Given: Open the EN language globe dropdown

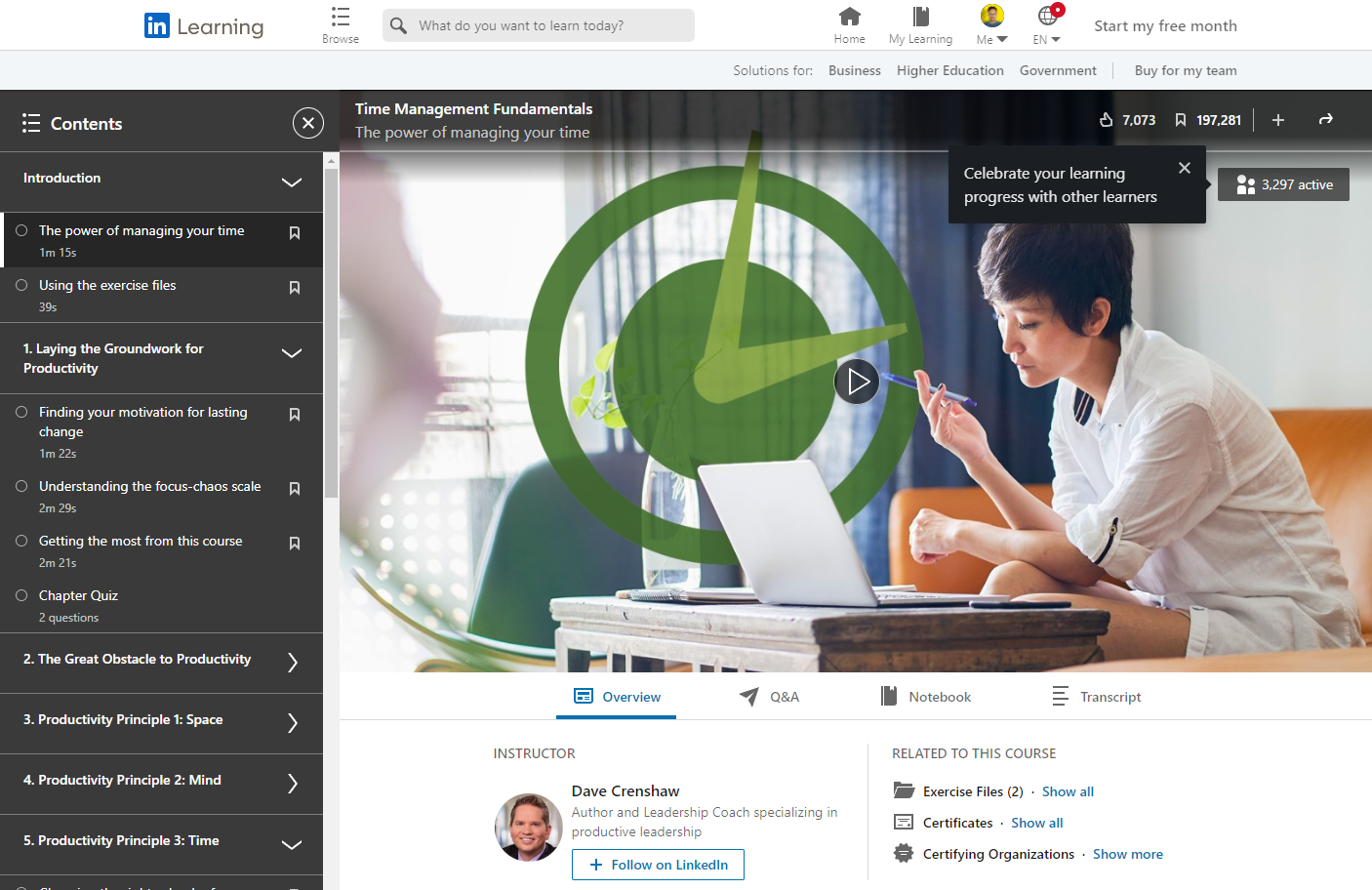Looking at the screenshot, I should pos(1047,25).
